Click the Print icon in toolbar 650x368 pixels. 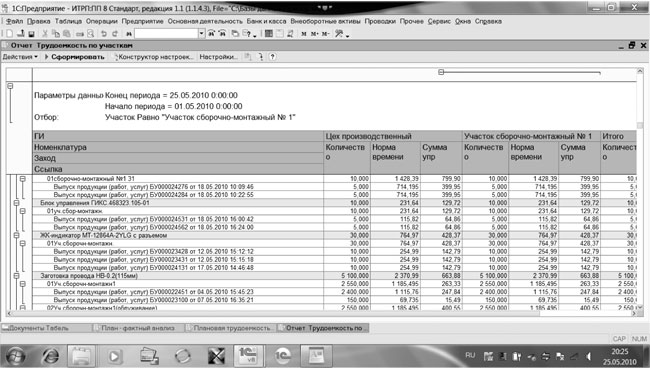(80, 34)
